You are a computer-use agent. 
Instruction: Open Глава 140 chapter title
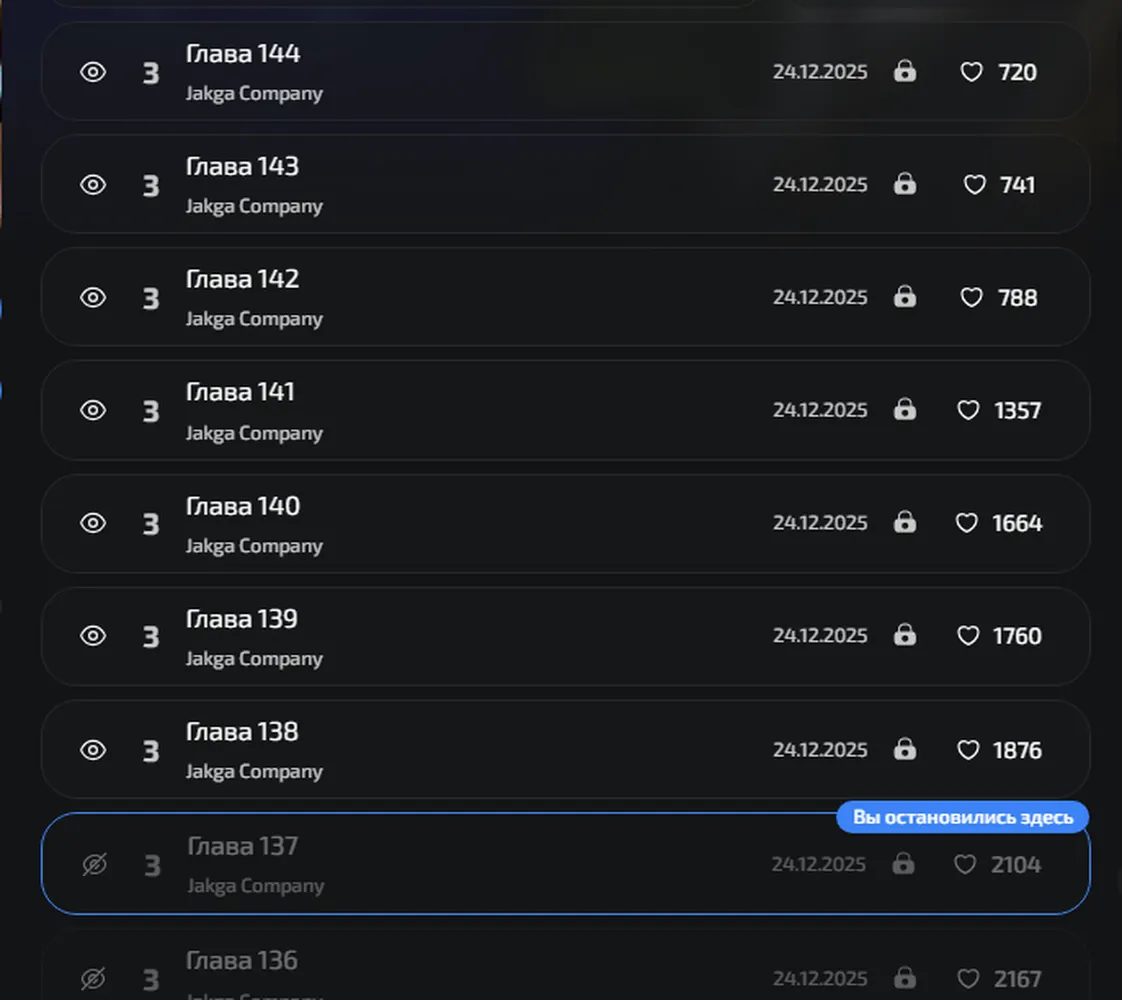click(x=243, y=506)
